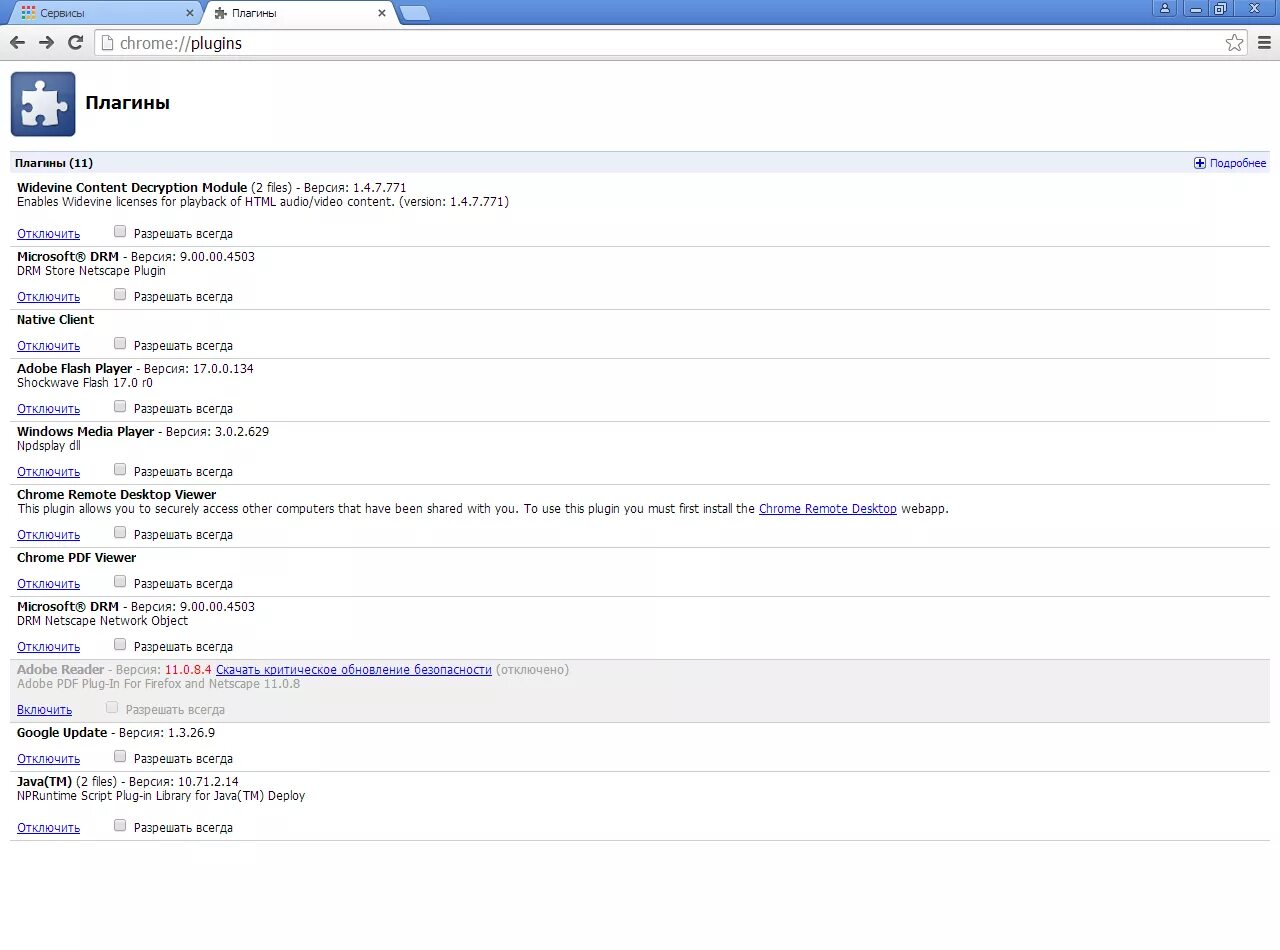Click the page icon in the address bar
Screen dimensions: 1280x950
tap(107, 43)
